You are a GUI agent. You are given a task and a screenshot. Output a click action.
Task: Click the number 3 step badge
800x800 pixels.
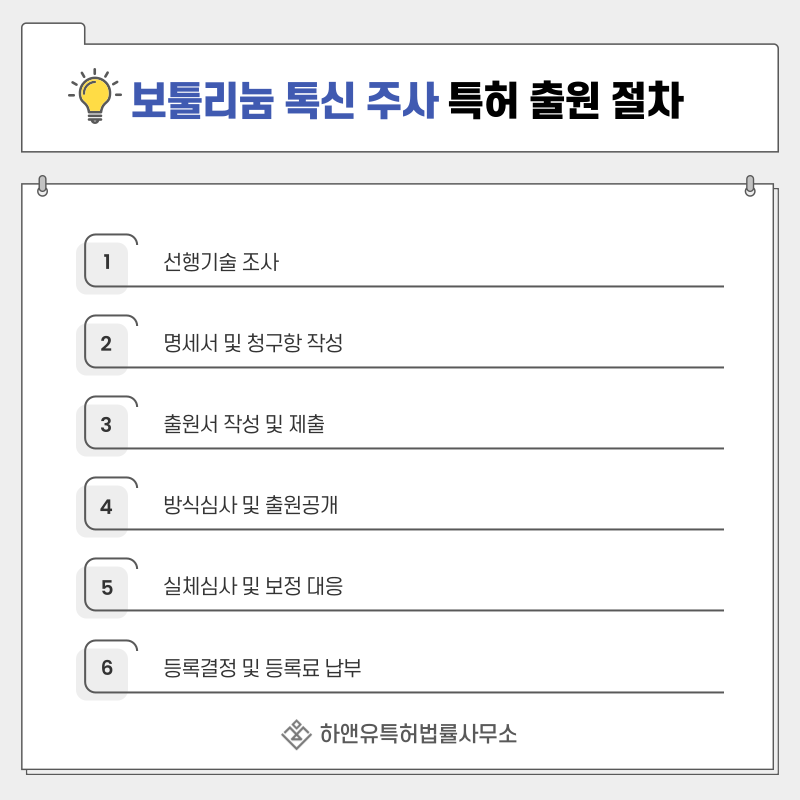click(x=107, y=425)
